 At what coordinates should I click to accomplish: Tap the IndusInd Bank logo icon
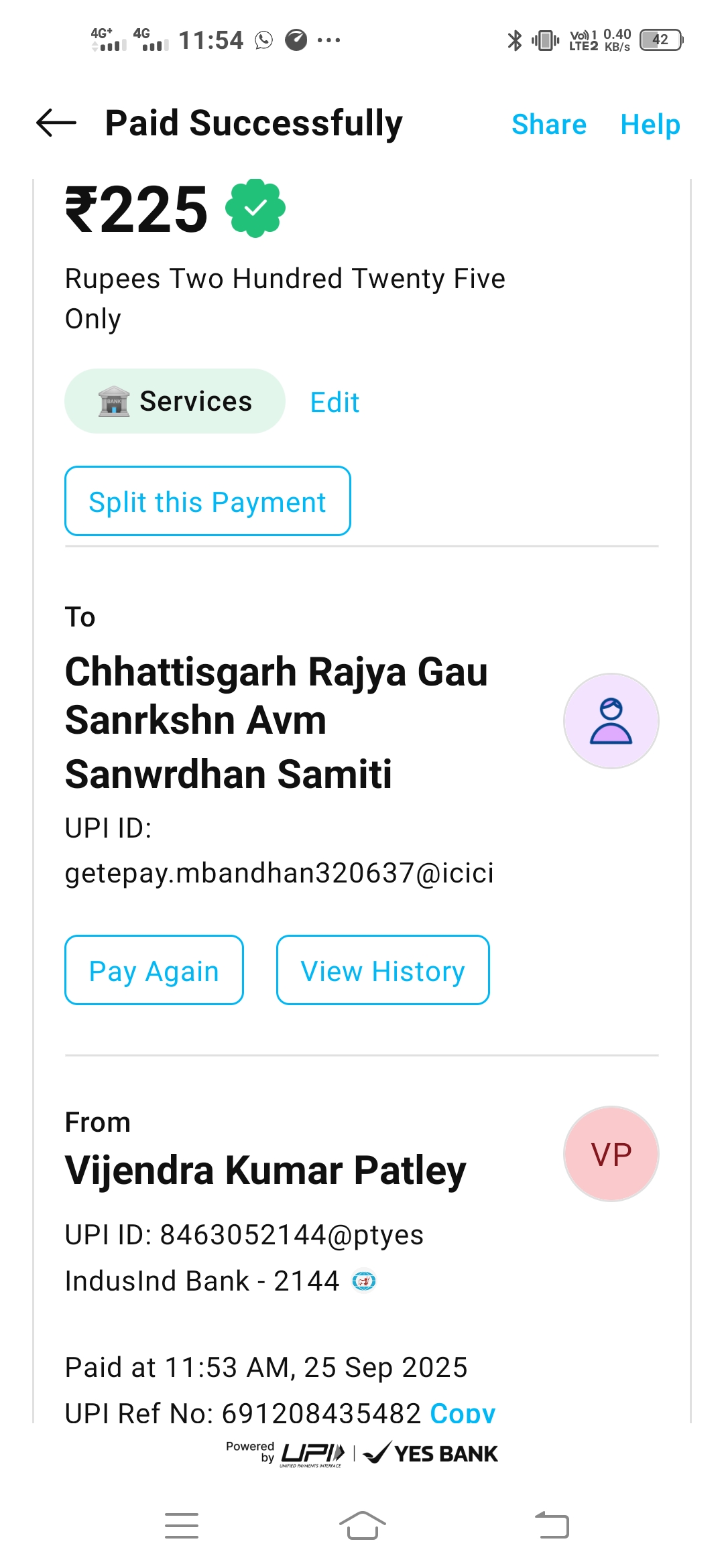pyautogui.click(x=364, y=1281)
